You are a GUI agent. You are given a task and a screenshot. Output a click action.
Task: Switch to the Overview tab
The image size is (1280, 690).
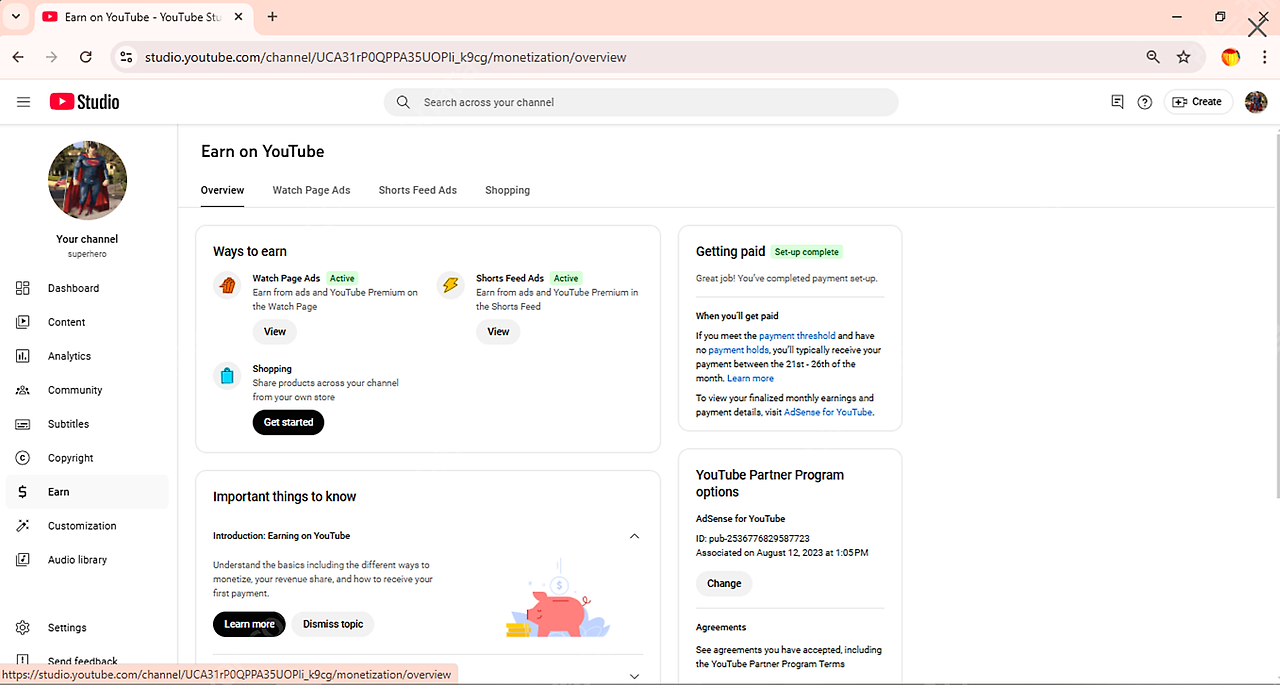[222, 190]
